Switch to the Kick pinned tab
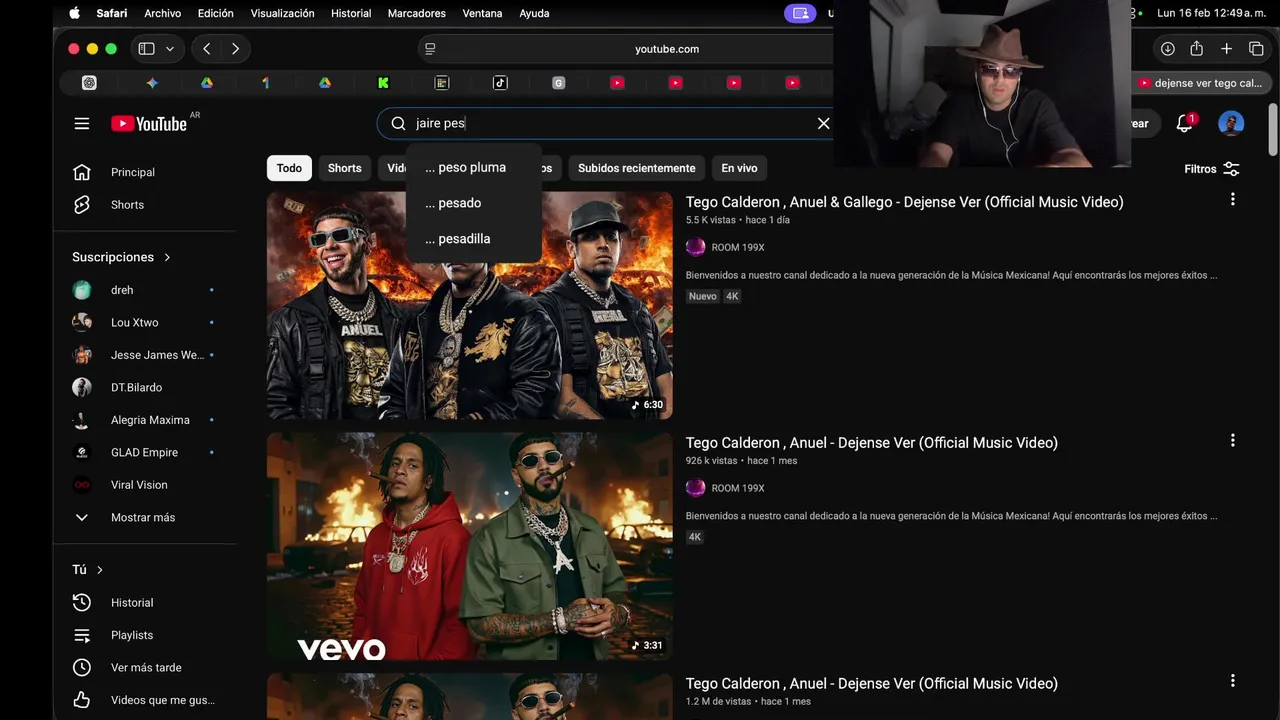Viewport: 1280px width, 720px height. (x=383, y=83)
